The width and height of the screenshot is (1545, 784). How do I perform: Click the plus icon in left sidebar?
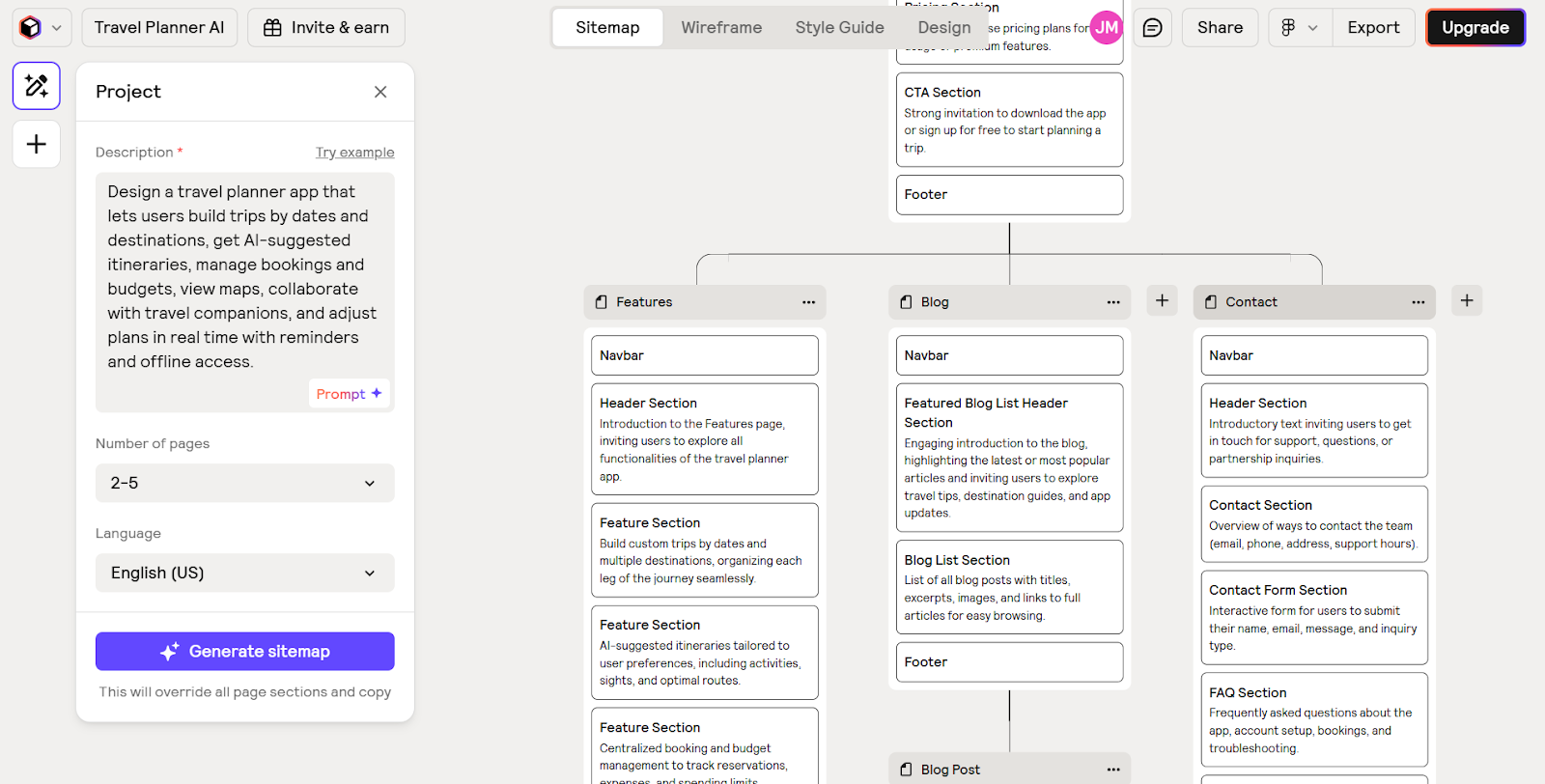[37, 145]
